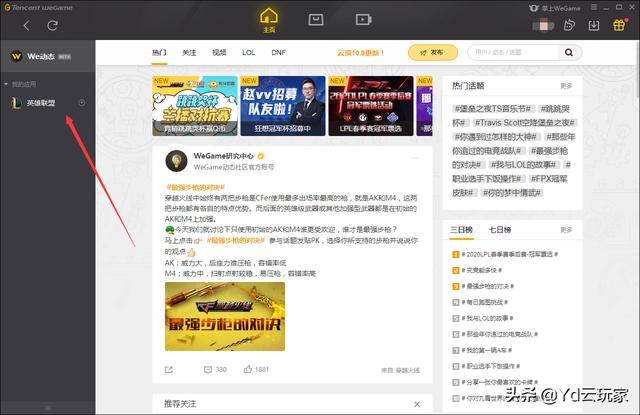Image resolution: width=640 pixels, height=415 pixels.
Task: Focus the user/topic search field
Action: 514,52
